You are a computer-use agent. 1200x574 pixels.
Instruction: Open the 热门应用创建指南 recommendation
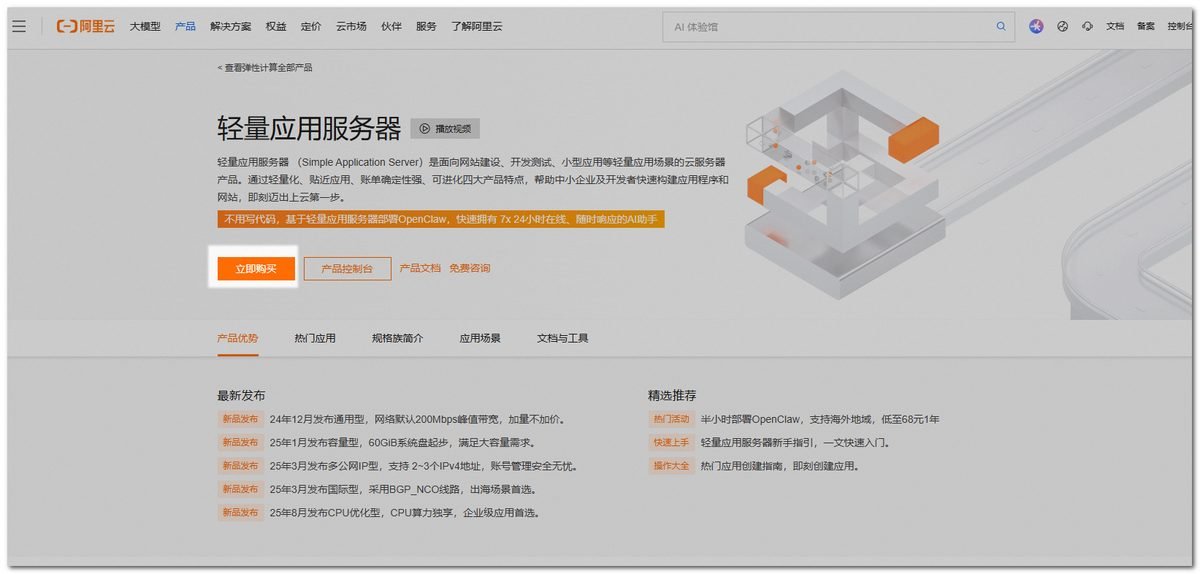click(x=780, y=466)
